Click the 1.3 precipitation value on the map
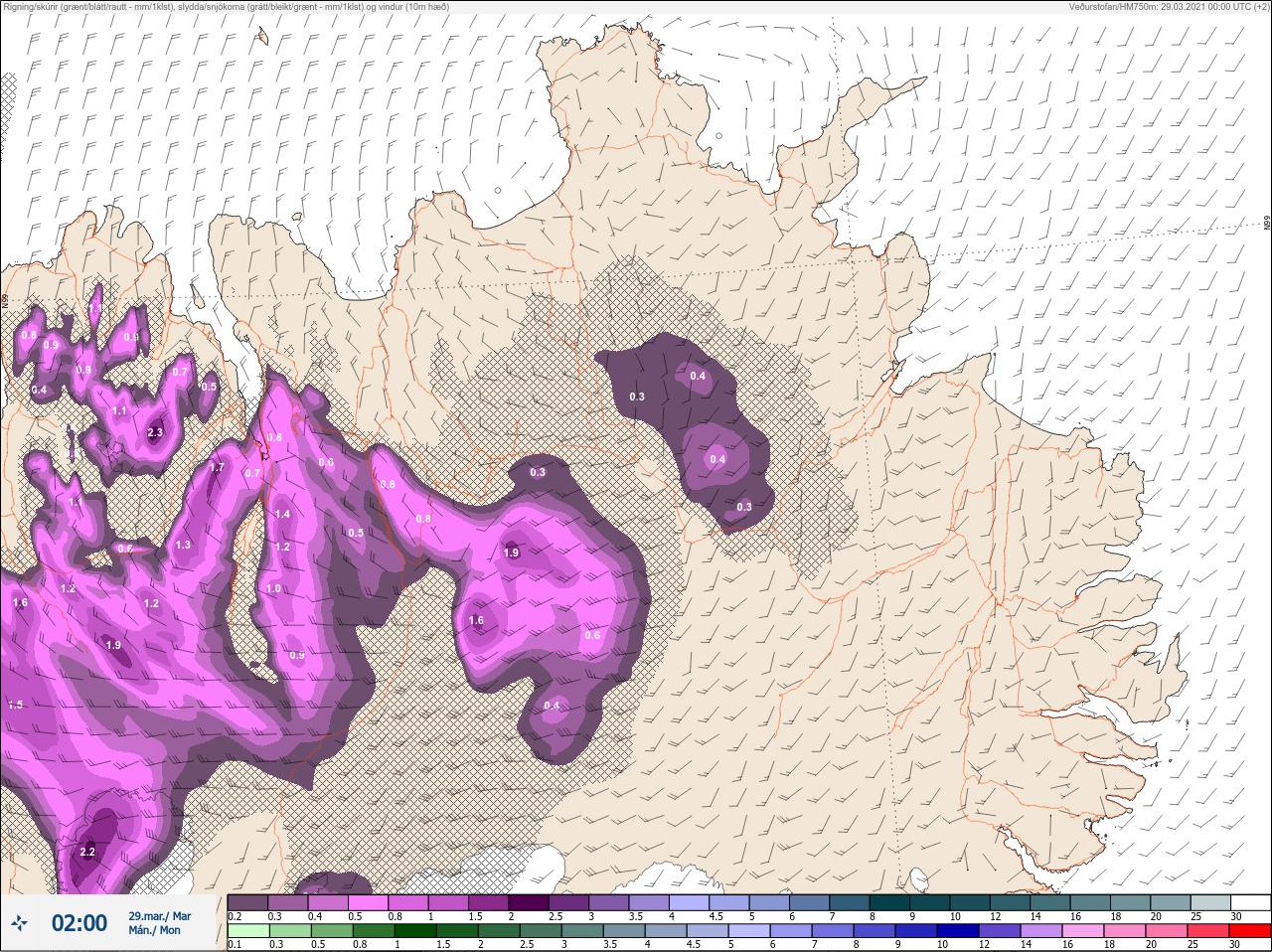Viewport: 1272px width, 952px height. coord(183,546)
